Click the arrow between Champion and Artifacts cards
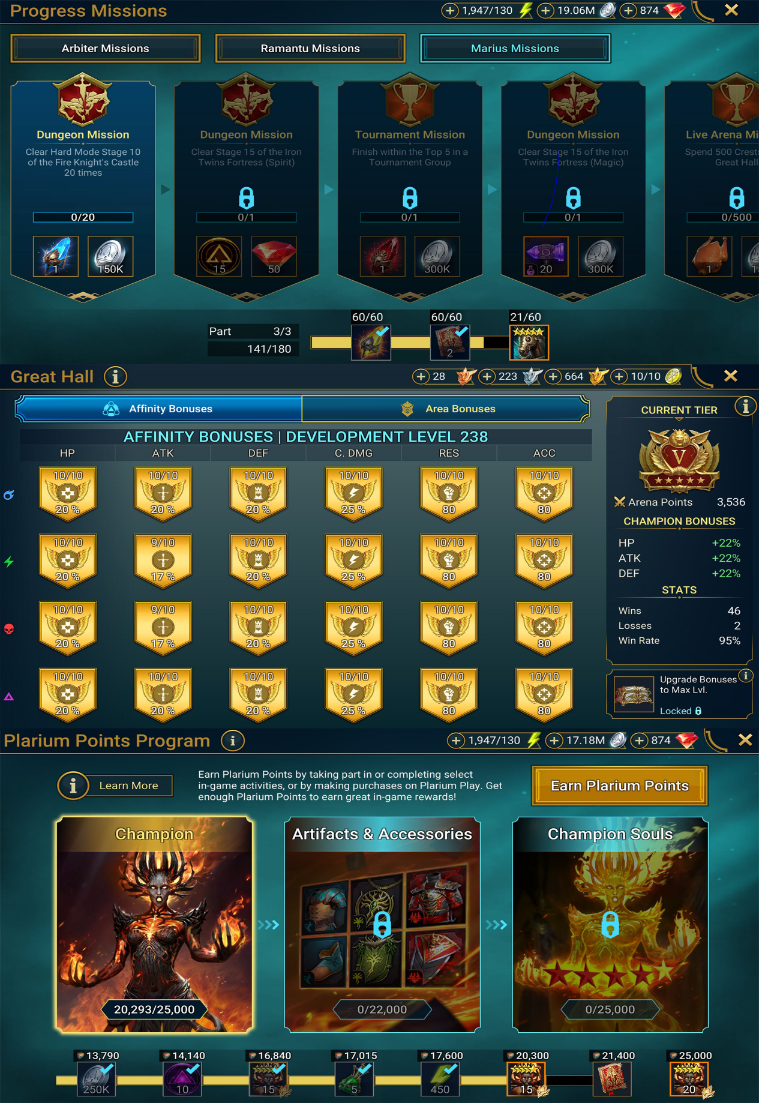Screen dimensions: 759x1103 (x=268, y=924)
